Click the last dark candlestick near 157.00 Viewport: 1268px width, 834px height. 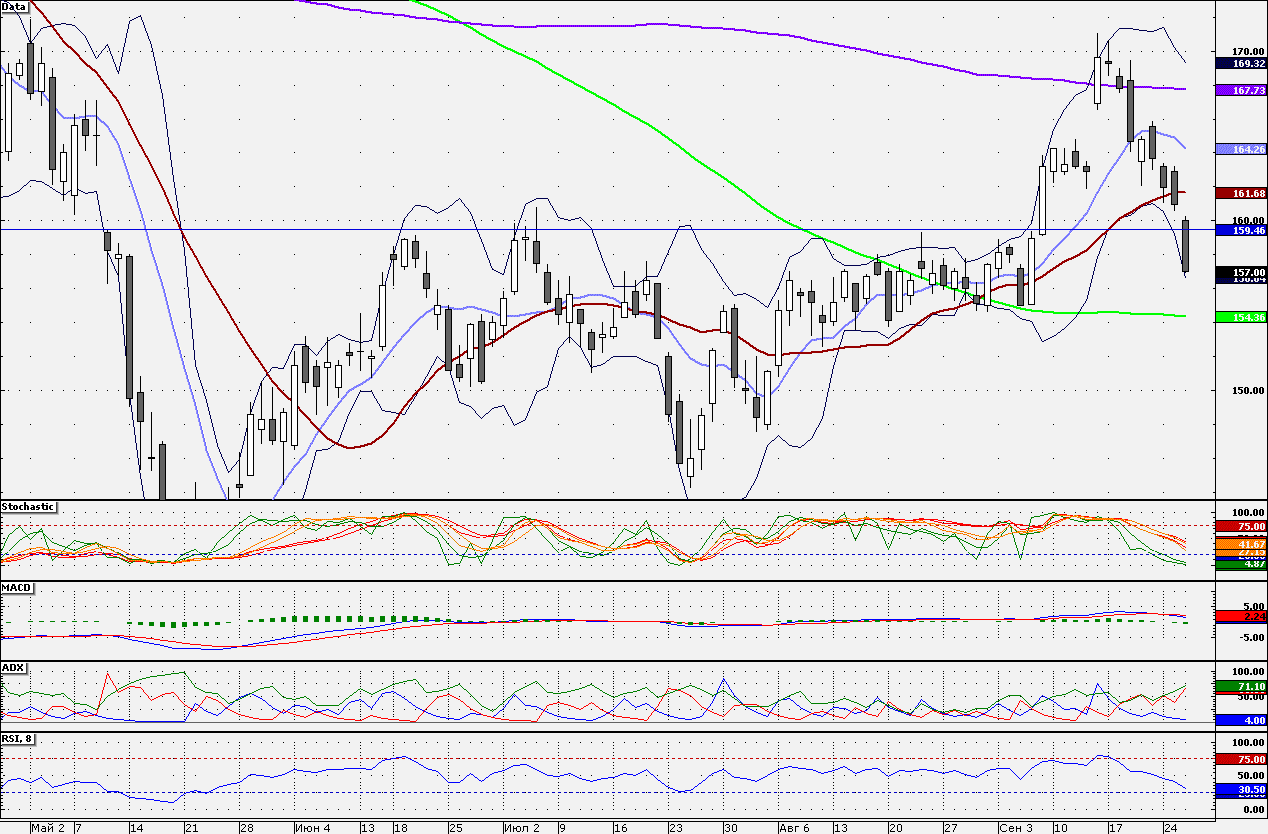(x=1186, y=246)
